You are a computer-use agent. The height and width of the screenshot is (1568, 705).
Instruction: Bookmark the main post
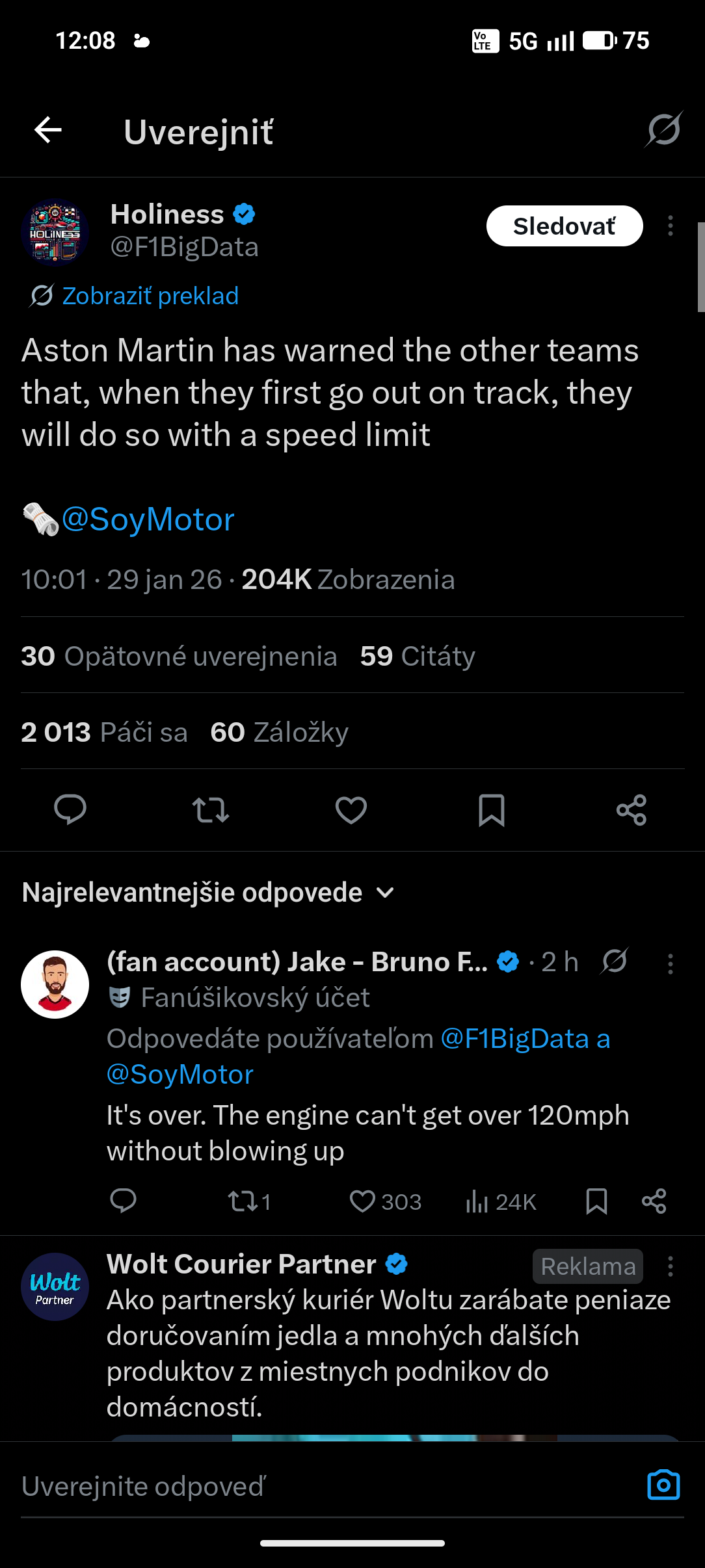pos(491,810)
